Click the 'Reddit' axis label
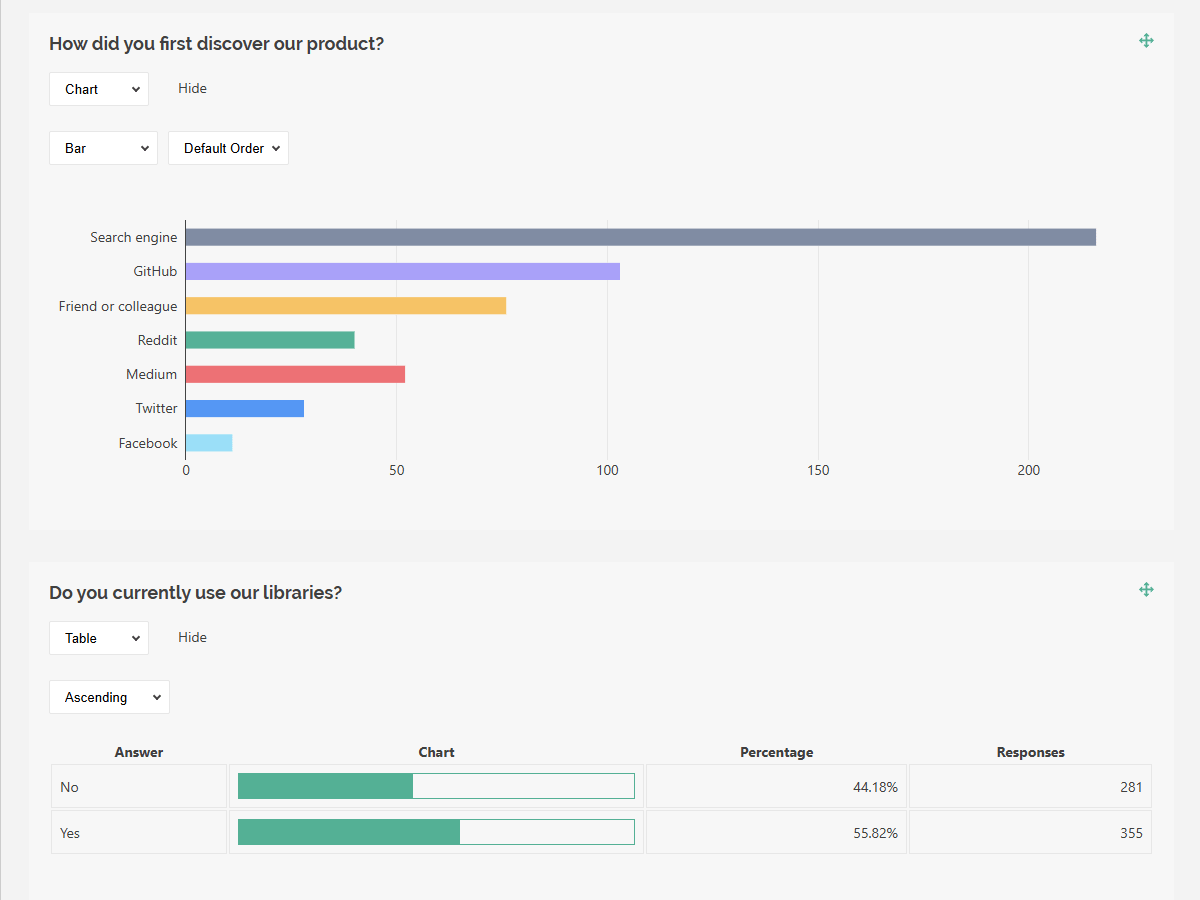 [x=157, y=340]
